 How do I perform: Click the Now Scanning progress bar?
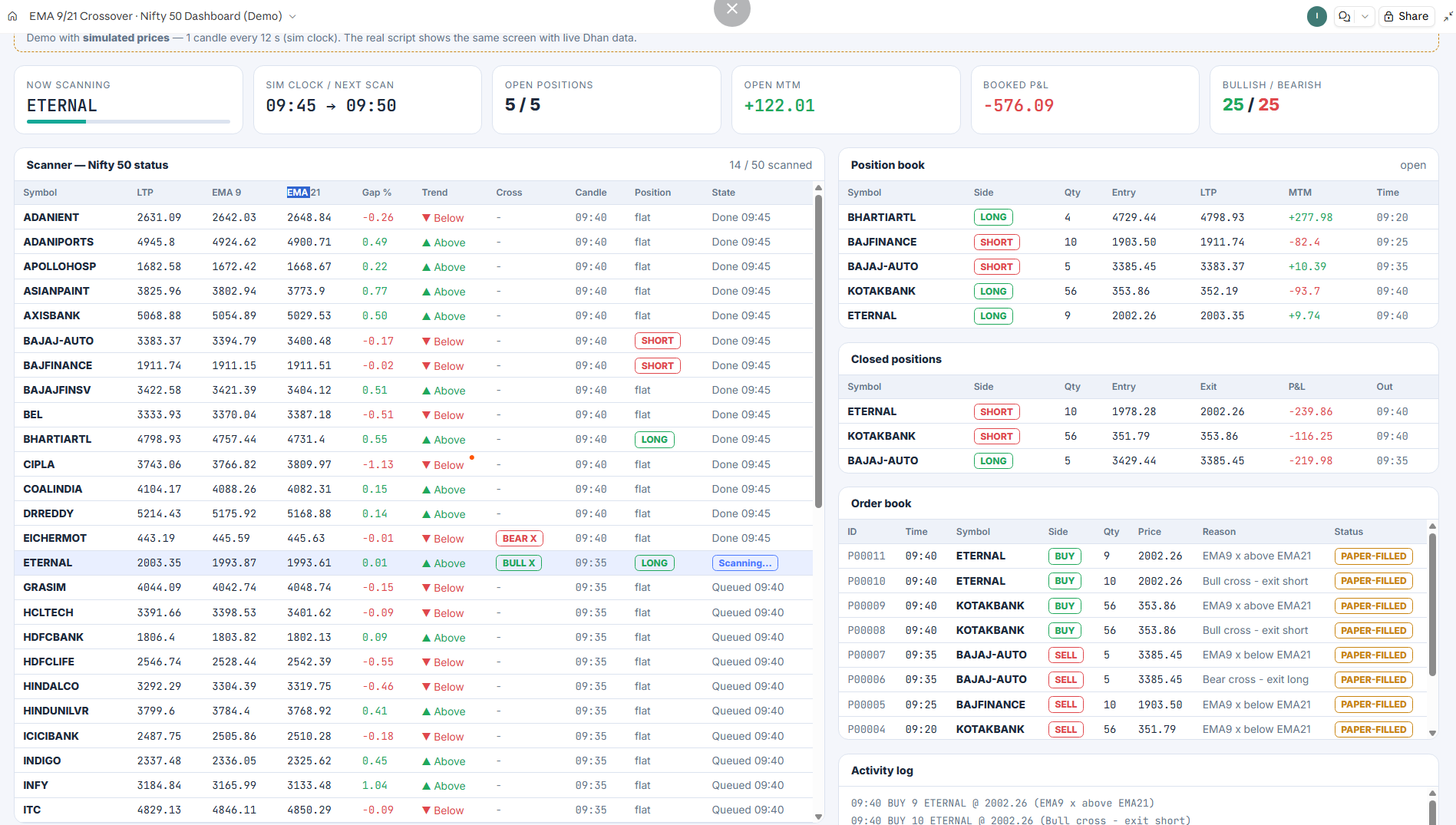[x=128, y=121]
